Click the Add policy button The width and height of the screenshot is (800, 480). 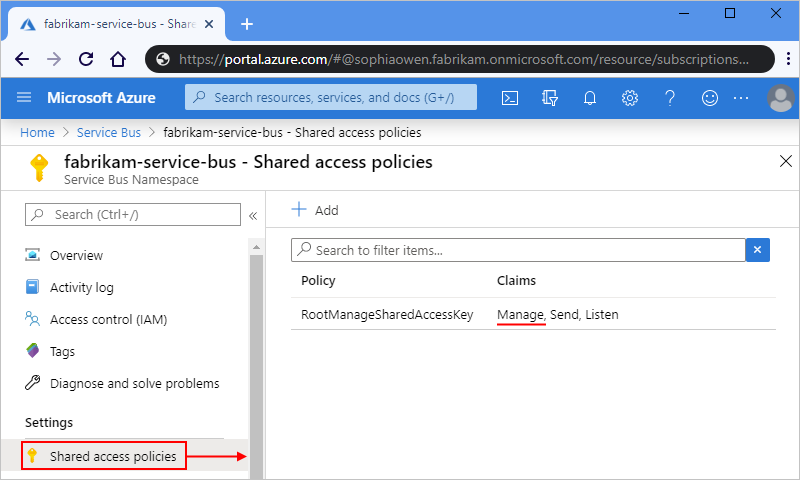(315, 210)
